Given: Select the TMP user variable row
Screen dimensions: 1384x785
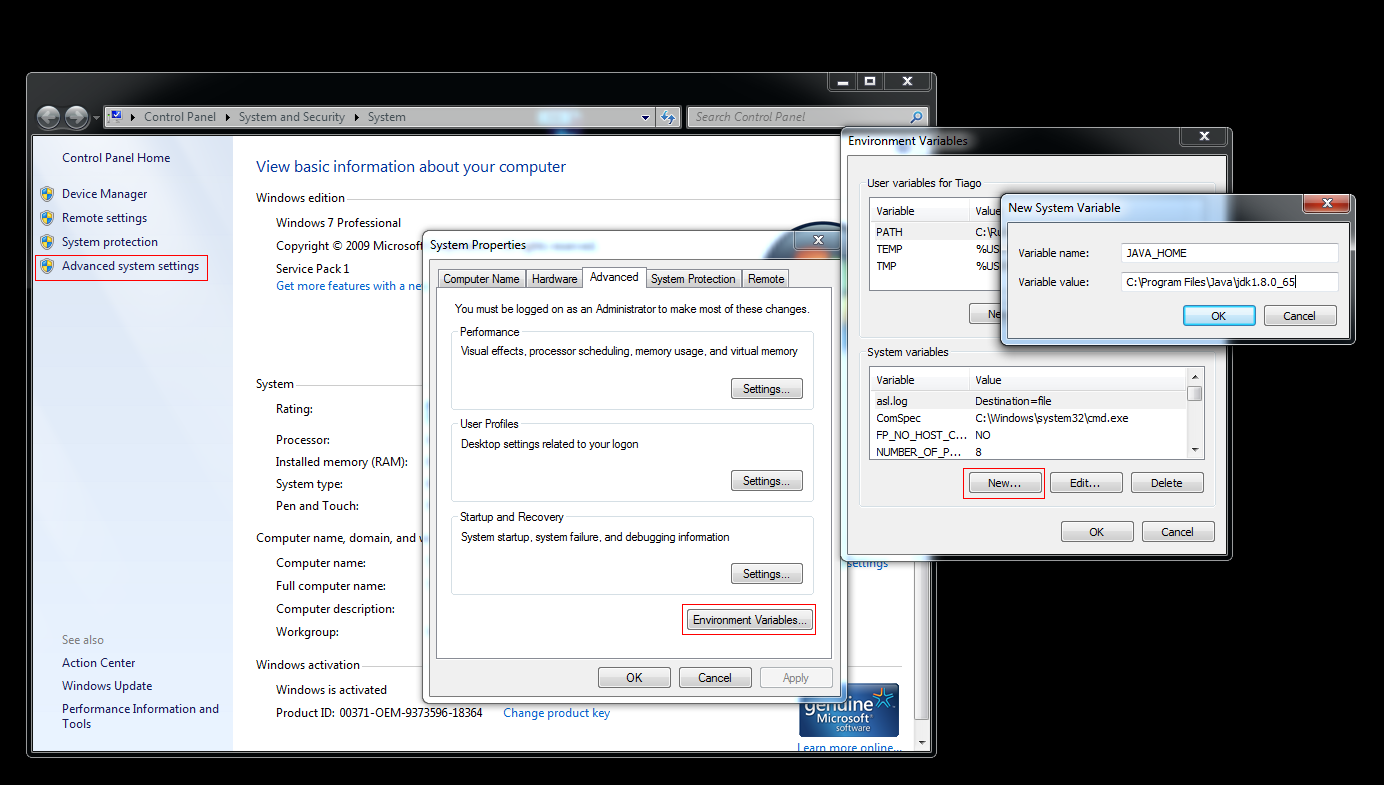Looking at the screenshot, I should coord(935,266).
